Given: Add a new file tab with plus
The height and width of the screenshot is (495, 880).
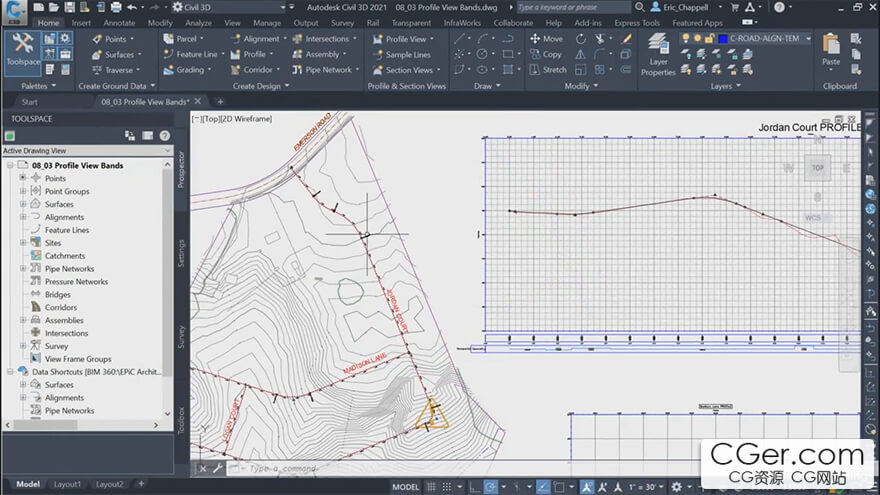Looking at the screenshot, I should click(x=220, y=102).
